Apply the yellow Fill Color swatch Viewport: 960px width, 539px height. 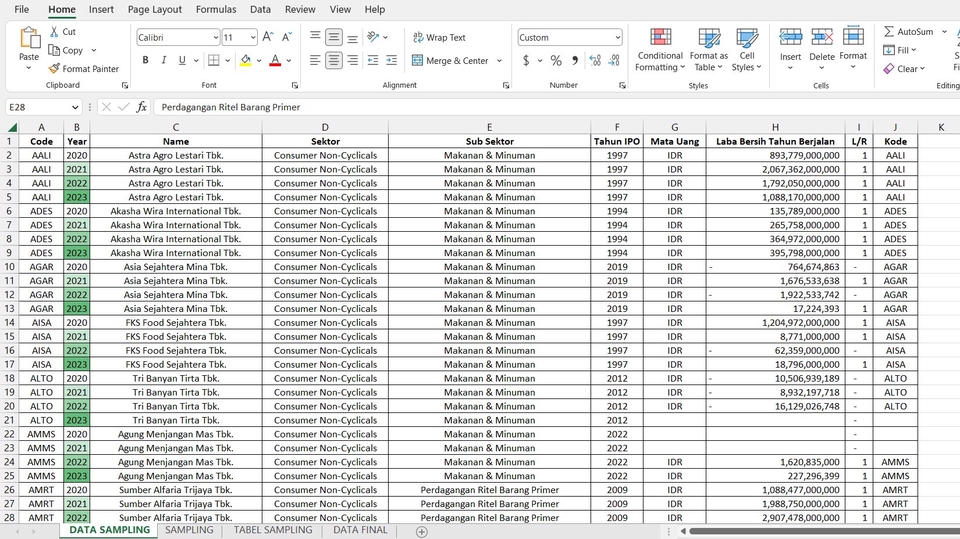(x=246, y=60)
